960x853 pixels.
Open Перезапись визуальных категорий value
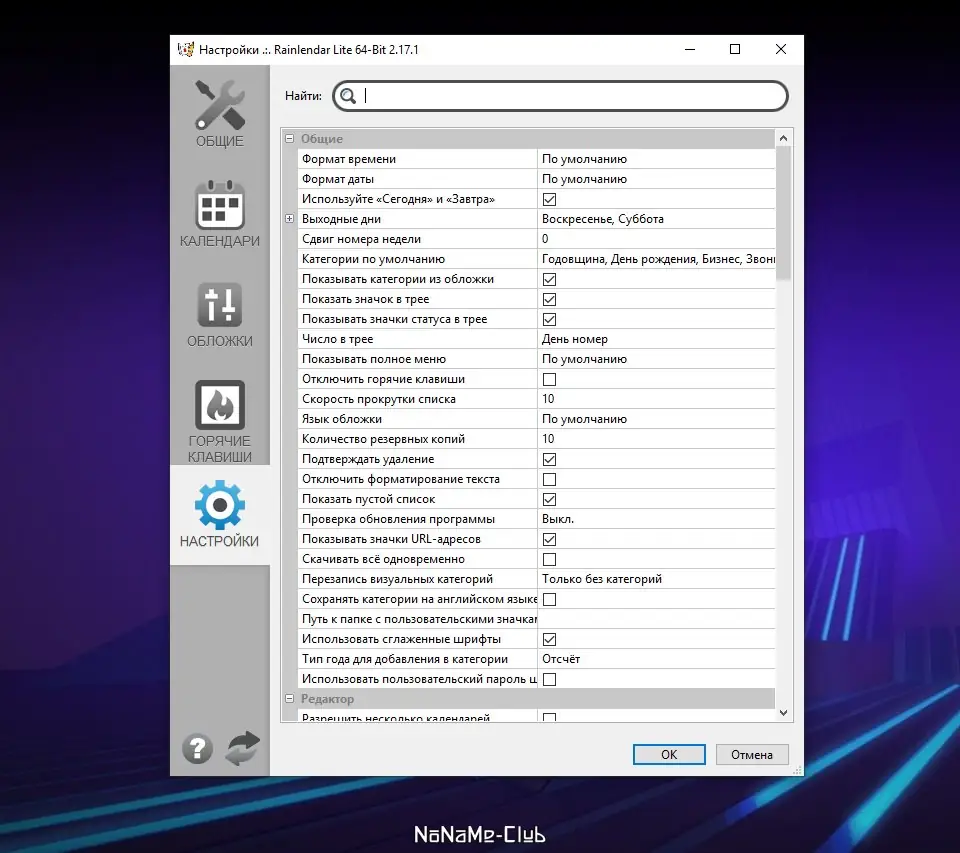coord(656,579)
